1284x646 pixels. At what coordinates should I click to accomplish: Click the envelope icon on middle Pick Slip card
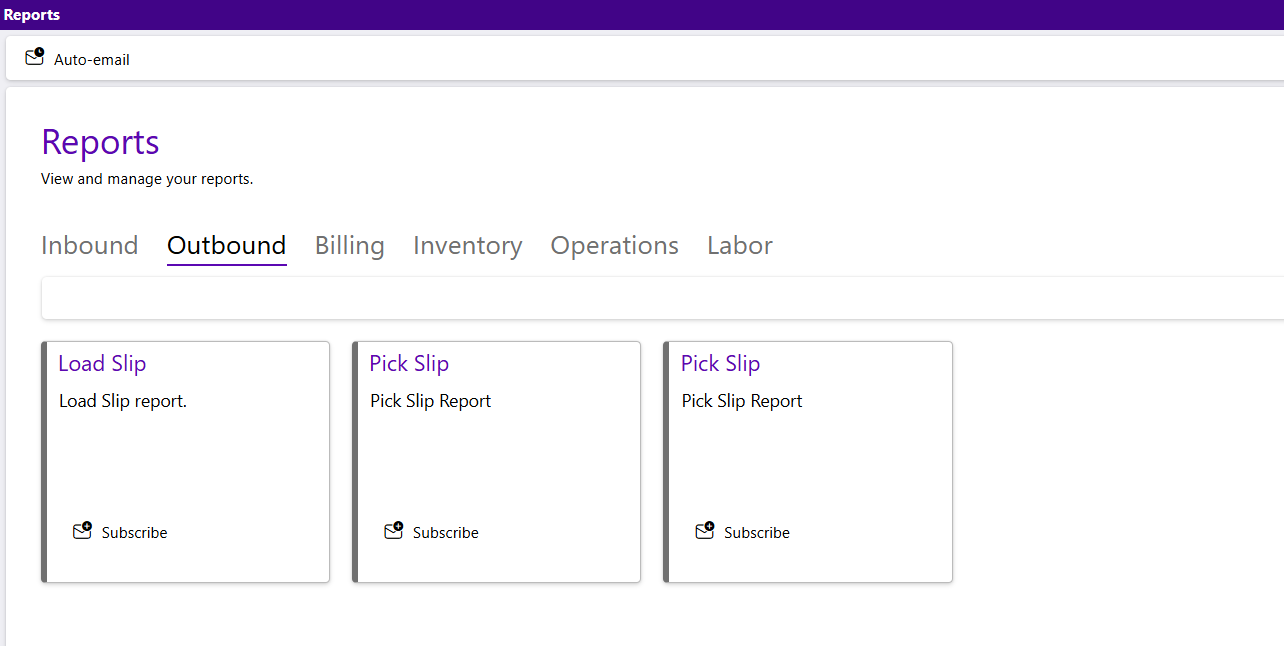[x=394, y=531]
